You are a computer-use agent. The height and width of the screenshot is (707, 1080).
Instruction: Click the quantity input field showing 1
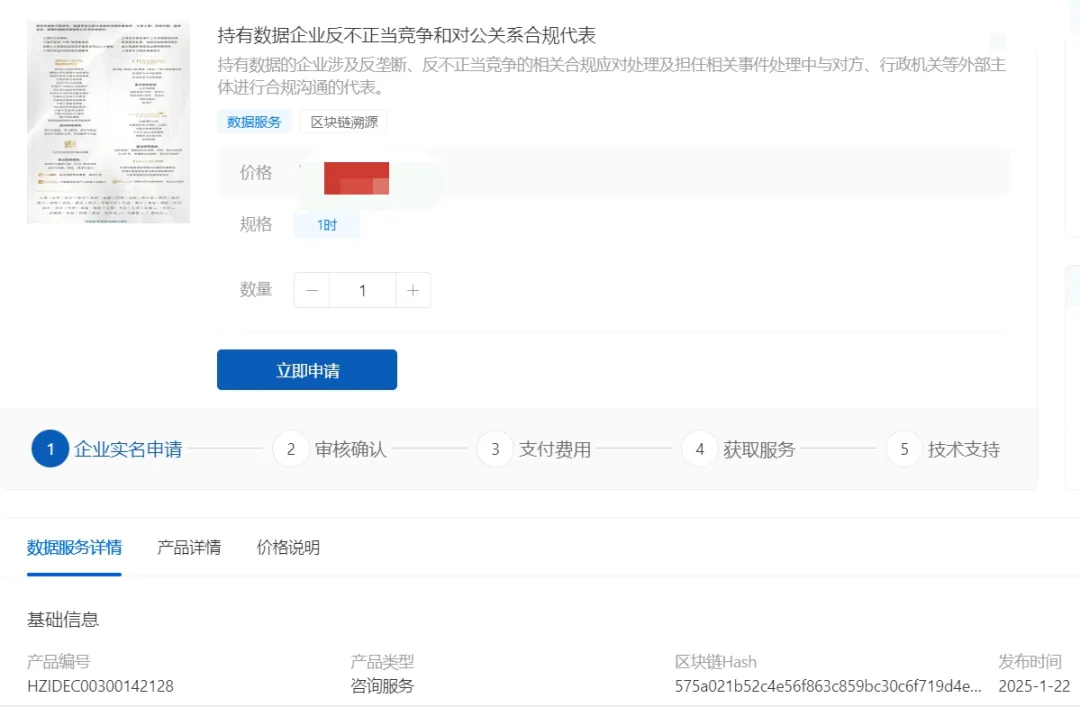click(362, 290)
